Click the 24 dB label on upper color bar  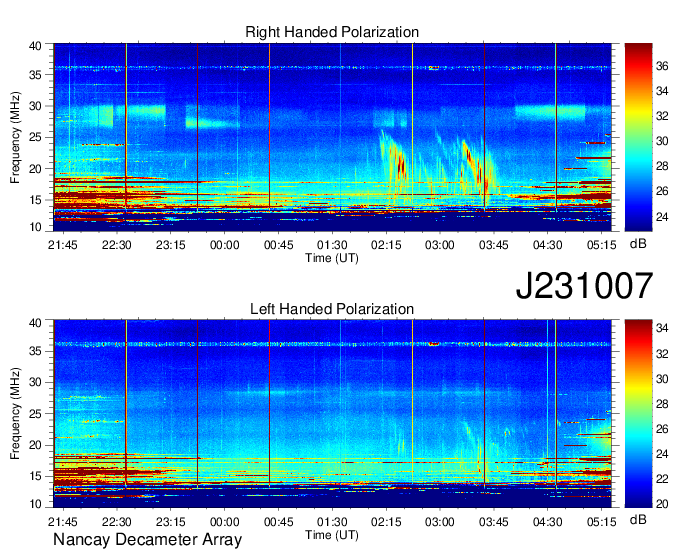pyautogui.click(x=662, y=216)
